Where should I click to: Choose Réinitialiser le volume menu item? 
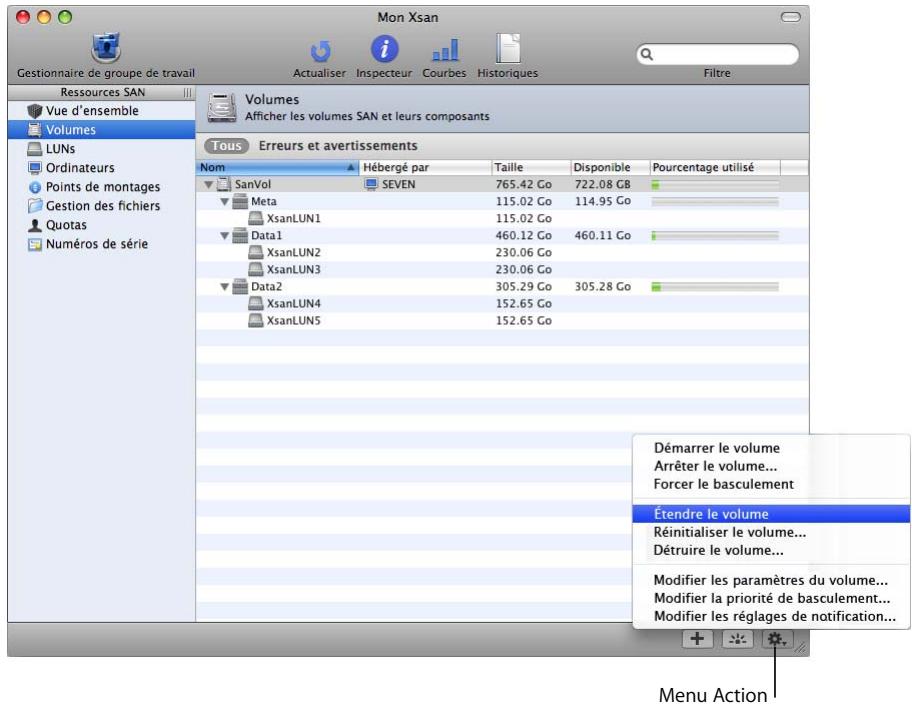771,532
